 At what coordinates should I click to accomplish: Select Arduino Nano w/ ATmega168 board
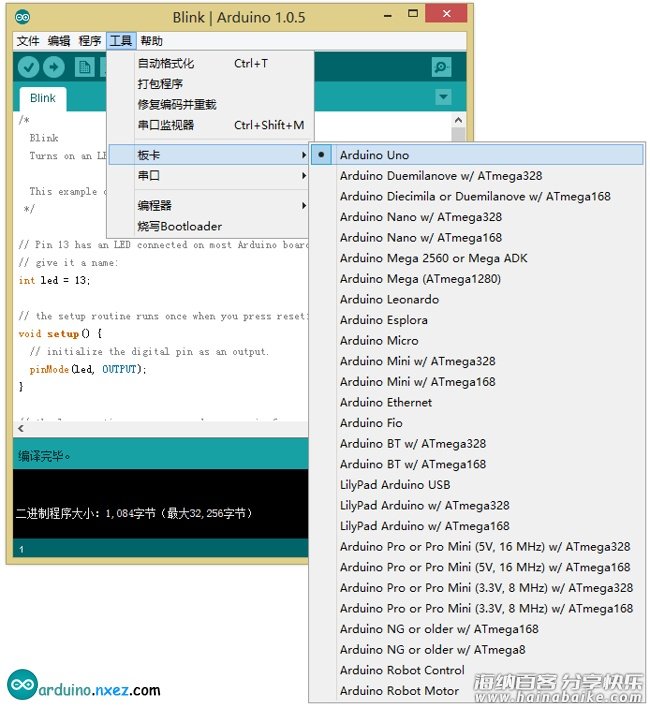coord(478,238)
